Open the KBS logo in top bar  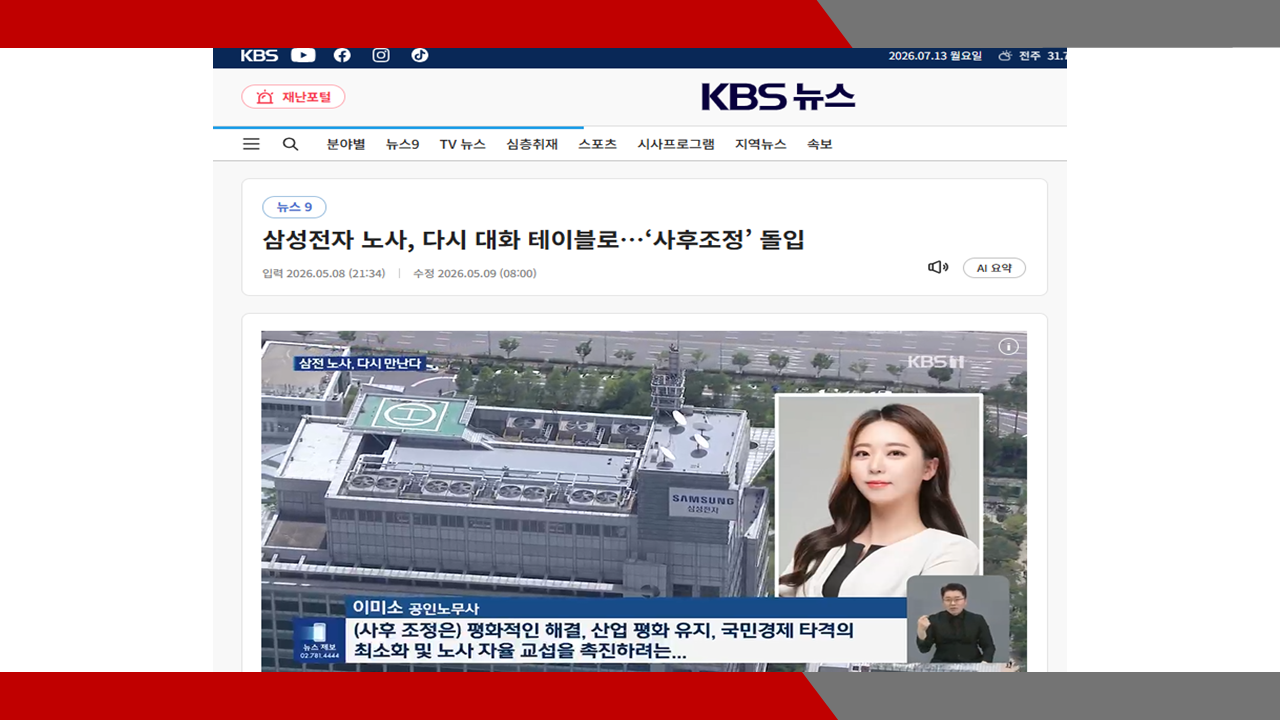click(x=259, y=56)
